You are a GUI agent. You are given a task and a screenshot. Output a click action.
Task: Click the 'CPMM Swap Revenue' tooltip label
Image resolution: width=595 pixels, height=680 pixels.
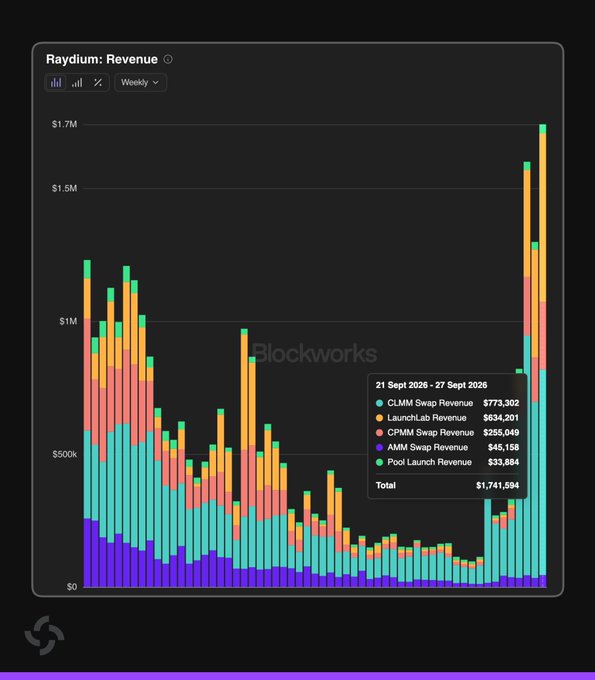(431, 433)
